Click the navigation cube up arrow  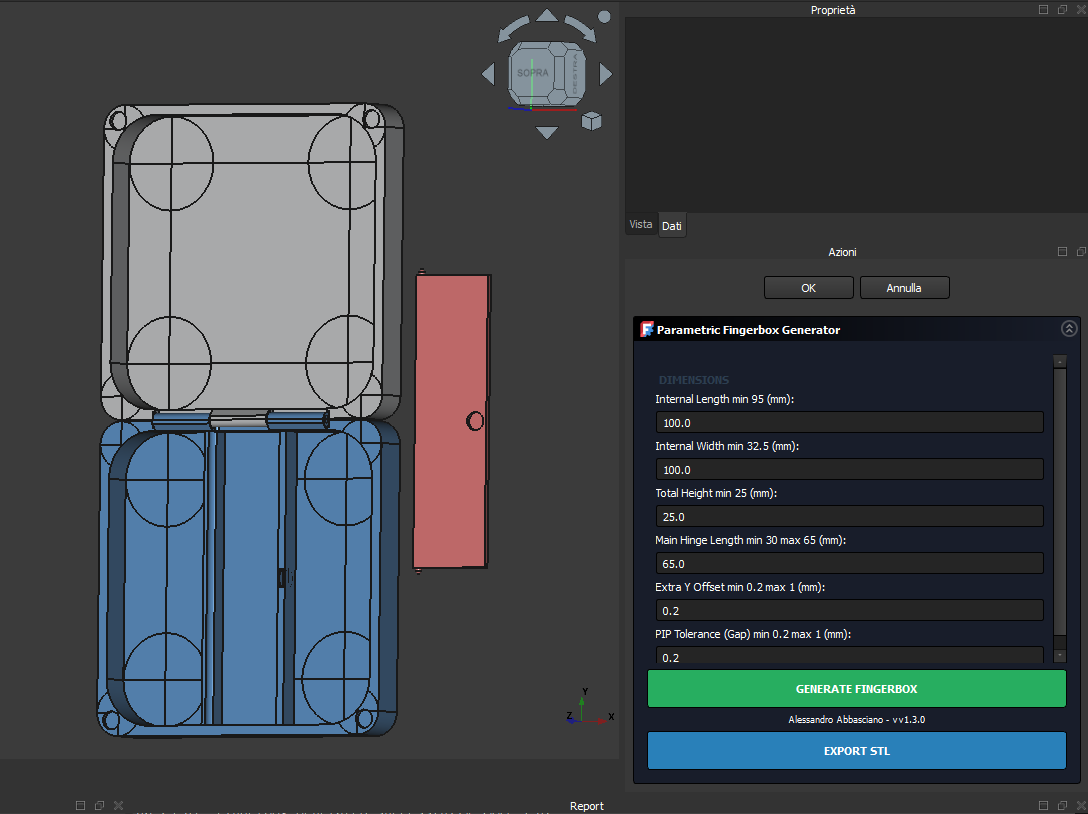tap(546, 16)
